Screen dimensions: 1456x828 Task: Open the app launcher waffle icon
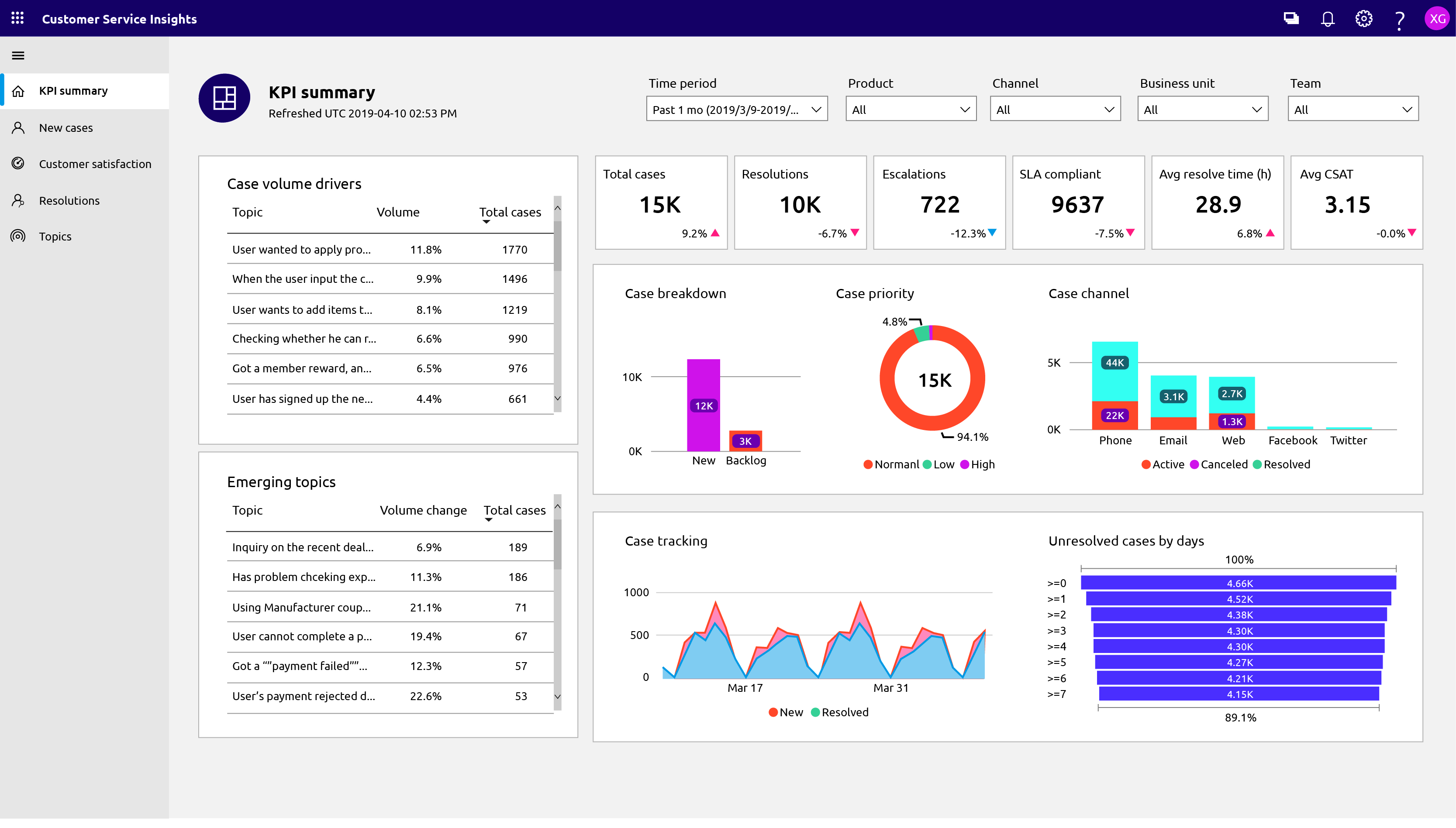[x=17, y=18]
